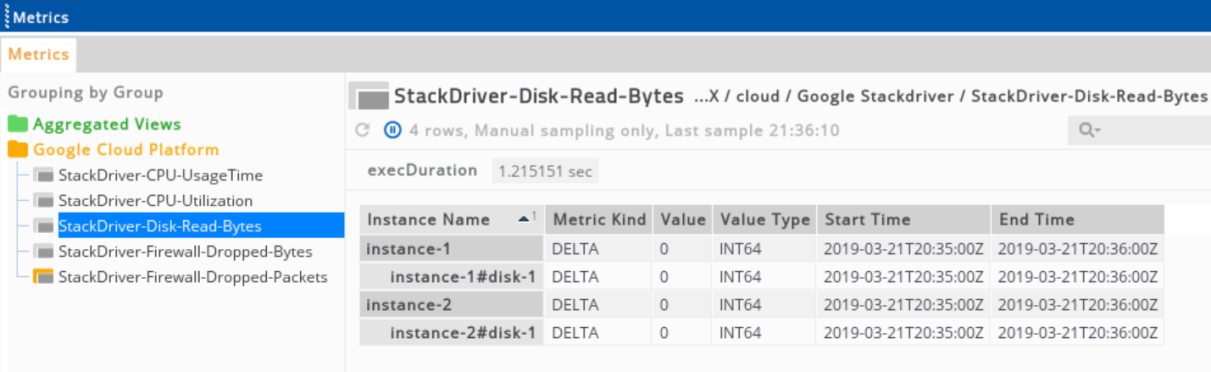Click the StackDriver-Disk-Read-Bytes main title
This screenshot has width=1211, height=372.
click(x=539, y=97)
